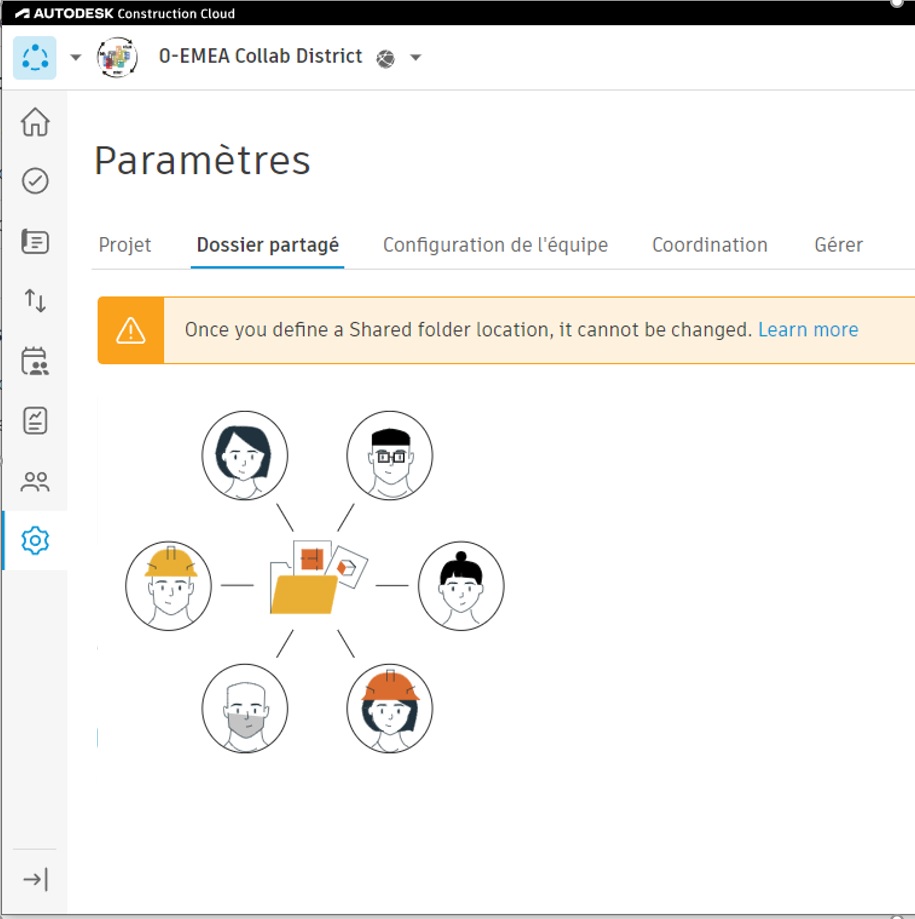This screenshot has height=919, width=915.
Task: Open the product switcher dropdown arrow
Action: tap(76, 58)
